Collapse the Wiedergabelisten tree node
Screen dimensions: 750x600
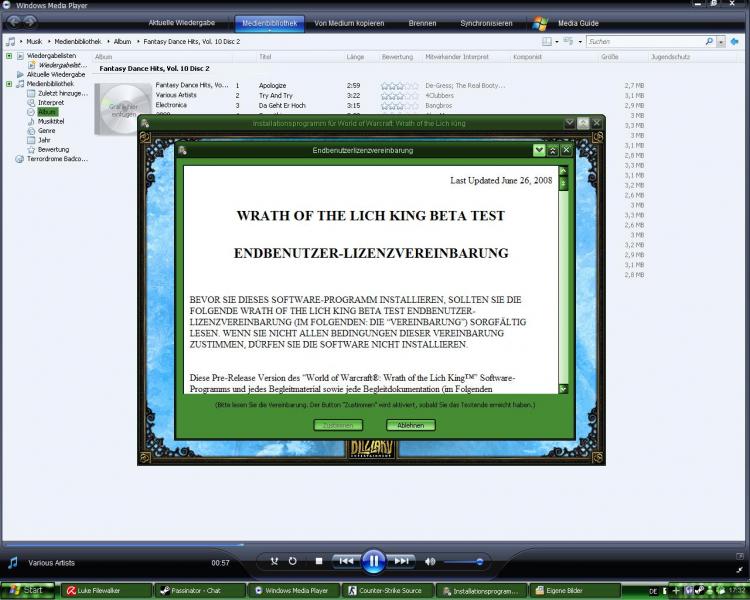(x=9, y=56)
